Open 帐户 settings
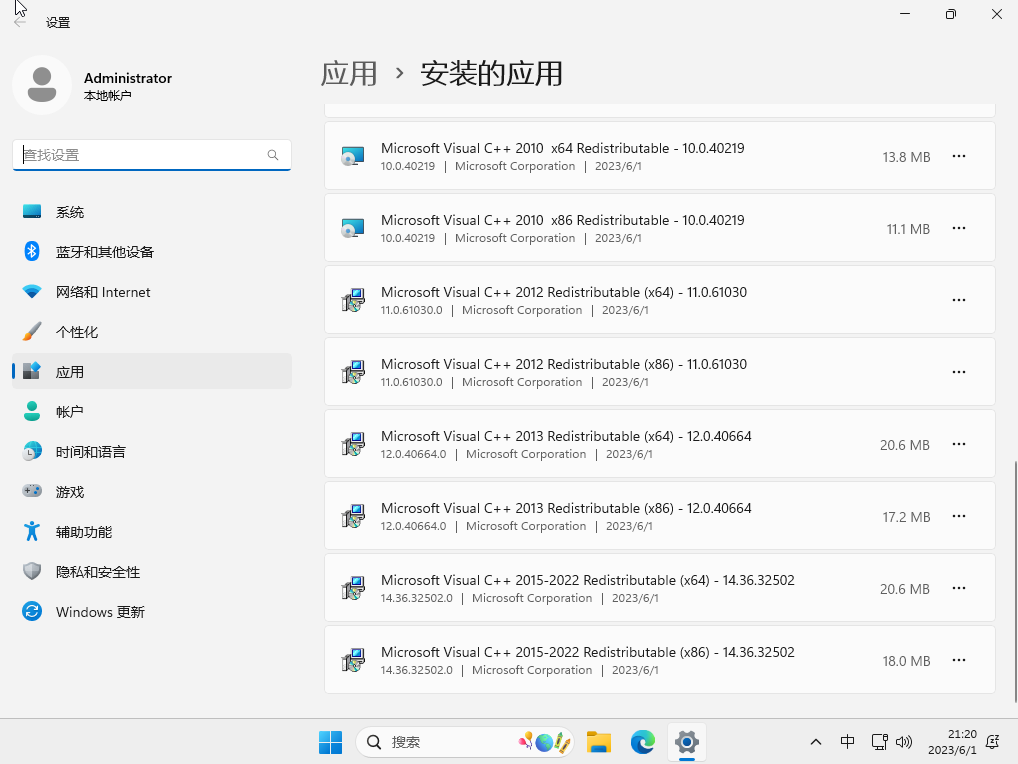The width and height of the screenshot is (1018, 764). coord(152,412)
